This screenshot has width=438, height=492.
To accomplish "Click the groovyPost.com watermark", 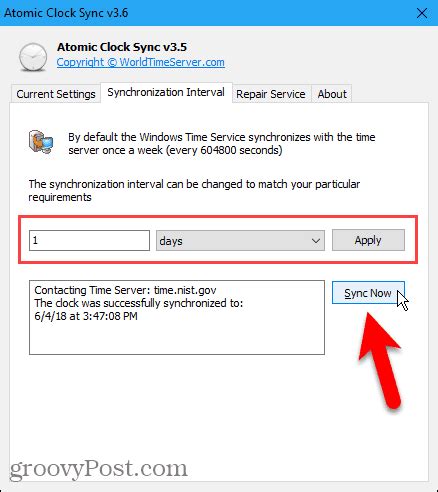I will click(x=99, y=469).
